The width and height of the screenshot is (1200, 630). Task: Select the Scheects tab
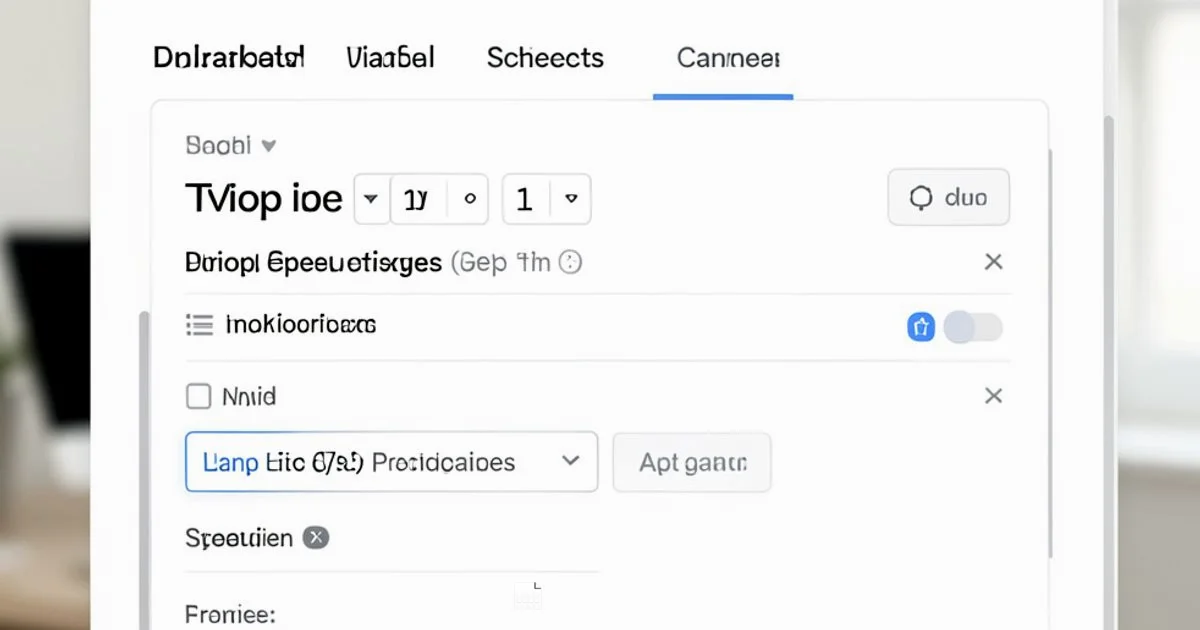click(x=545, y=58)
